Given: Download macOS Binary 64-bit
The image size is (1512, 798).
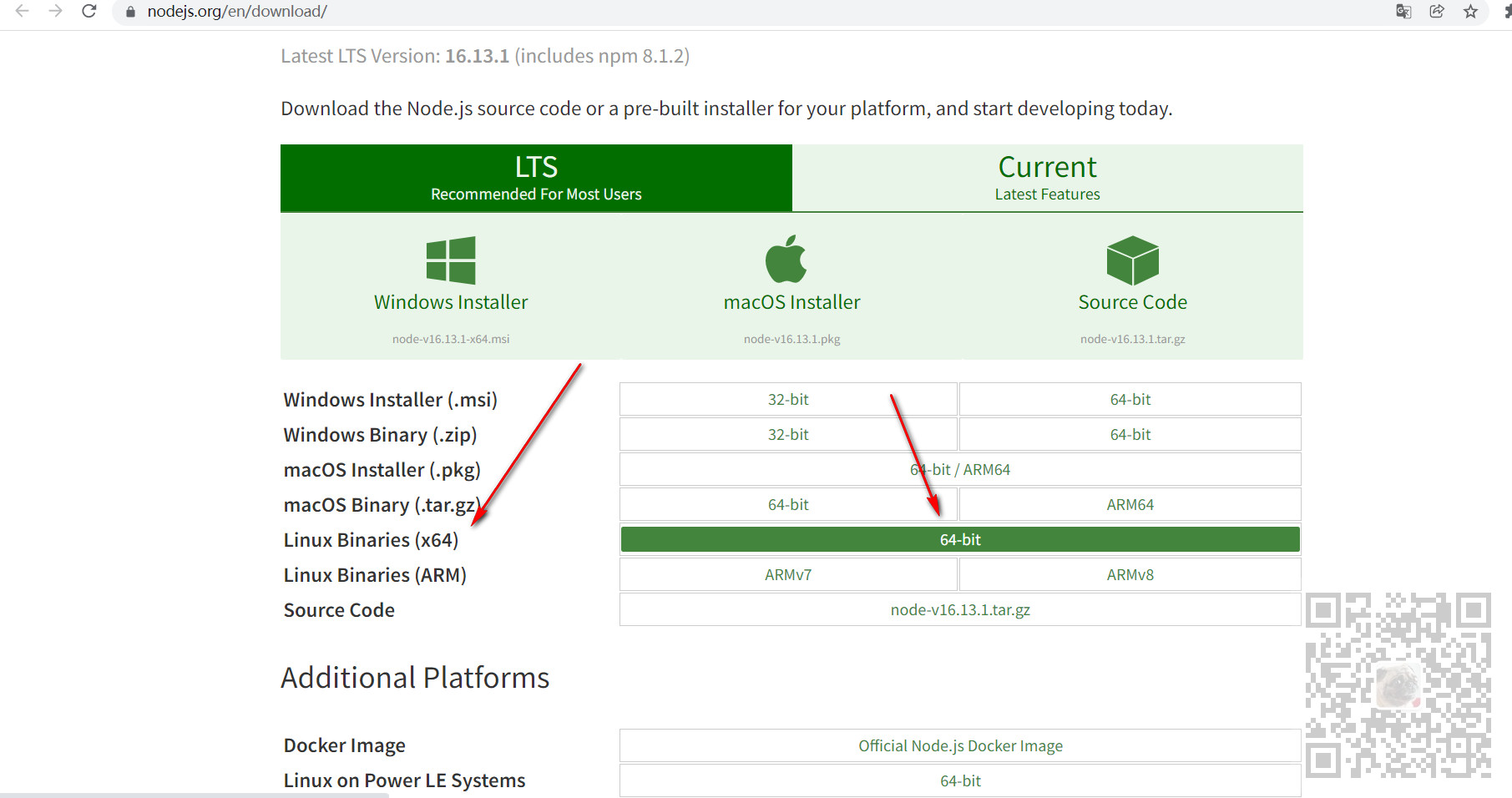Looking at the screenshot, I should pos(788,504).
